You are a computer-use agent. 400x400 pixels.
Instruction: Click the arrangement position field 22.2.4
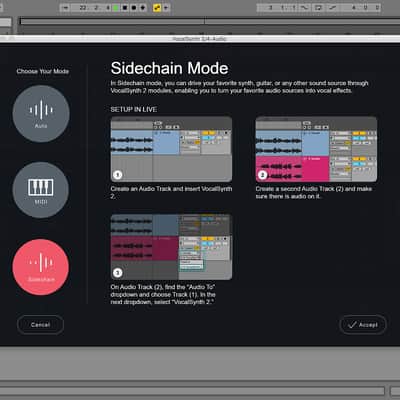point(91,8)
